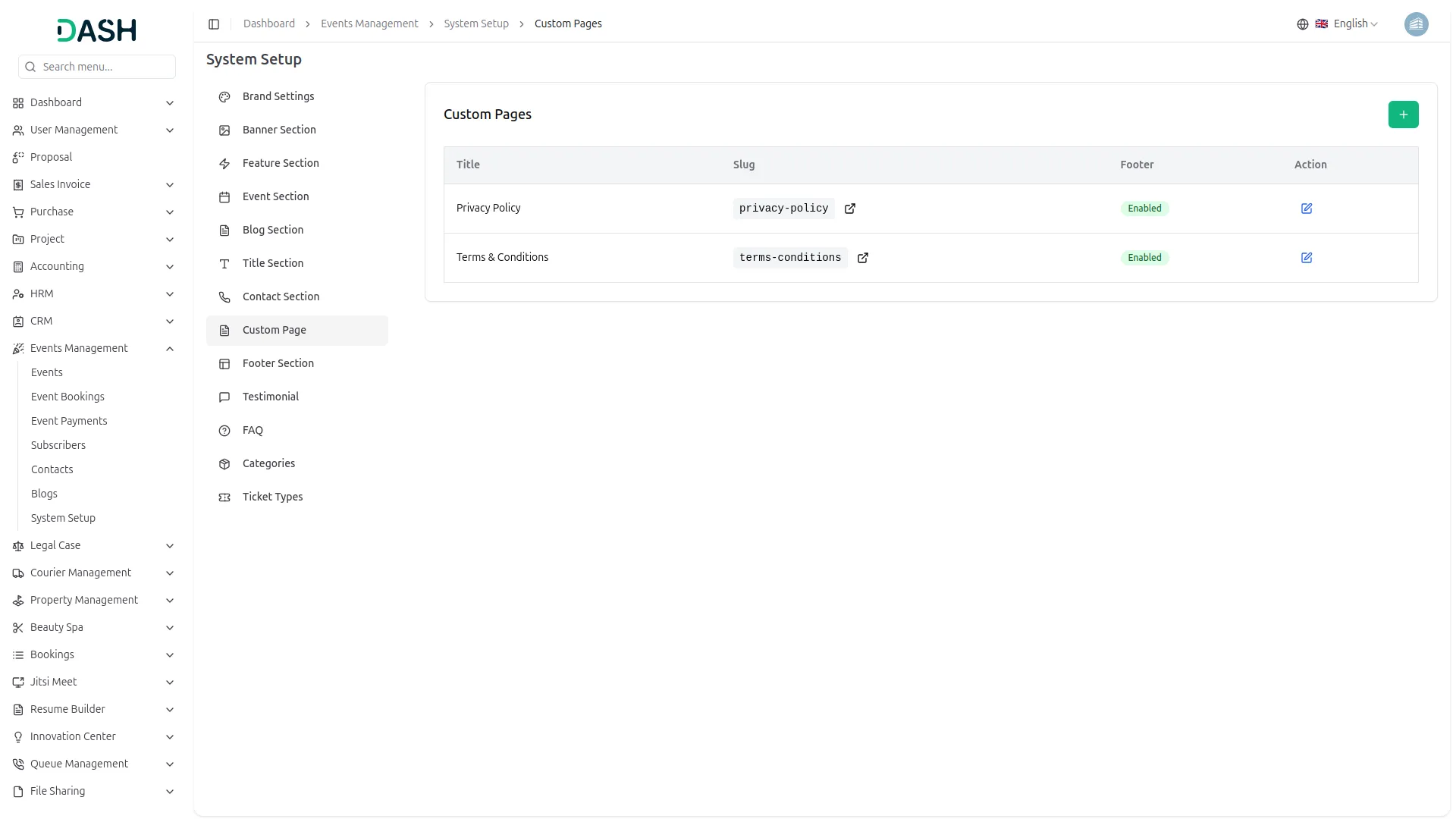Expand the Property Management menu
This screenshot has width=1456, height=819.
coord(170,601)
